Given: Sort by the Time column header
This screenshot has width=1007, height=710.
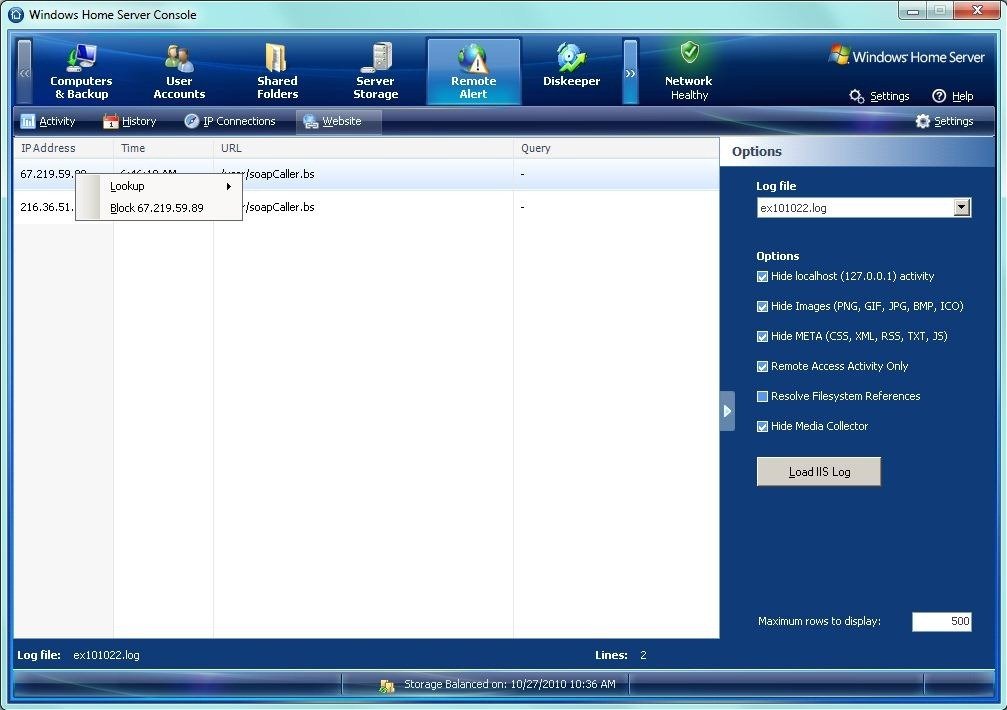Looking at the screenshot, I should pos(164,148).
